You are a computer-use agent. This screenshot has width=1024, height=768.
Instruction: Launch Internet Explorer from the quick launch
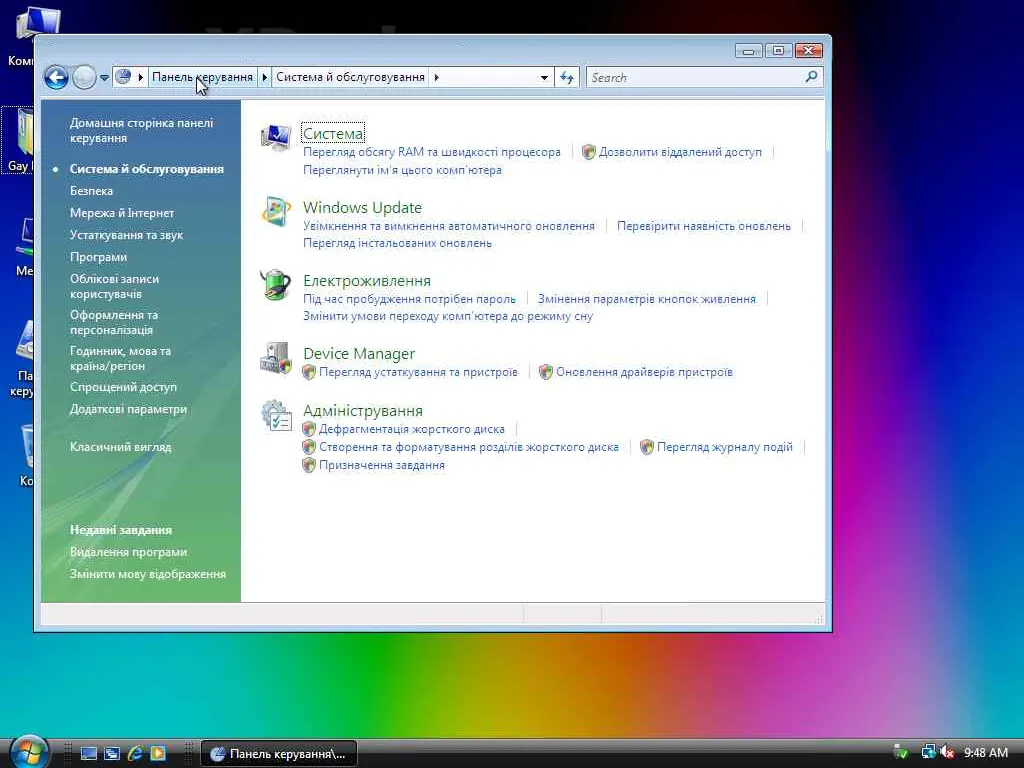tap(135, 753)
